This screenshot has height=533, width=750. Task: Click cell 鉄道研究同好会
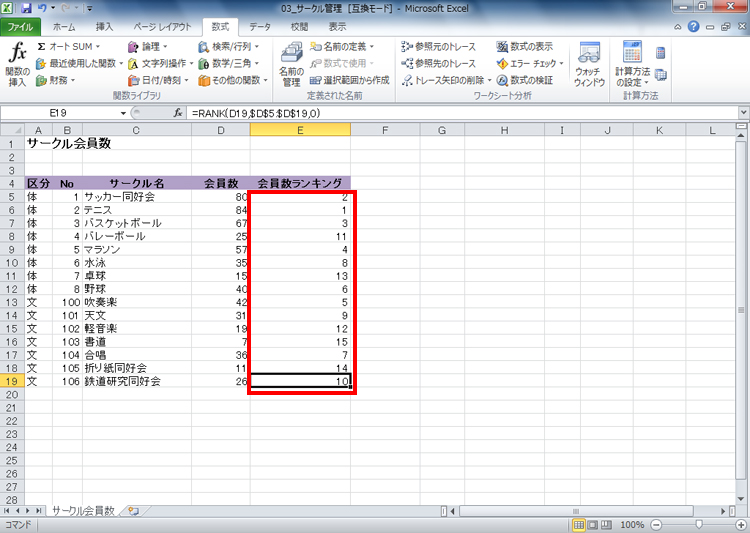[137, 381]
